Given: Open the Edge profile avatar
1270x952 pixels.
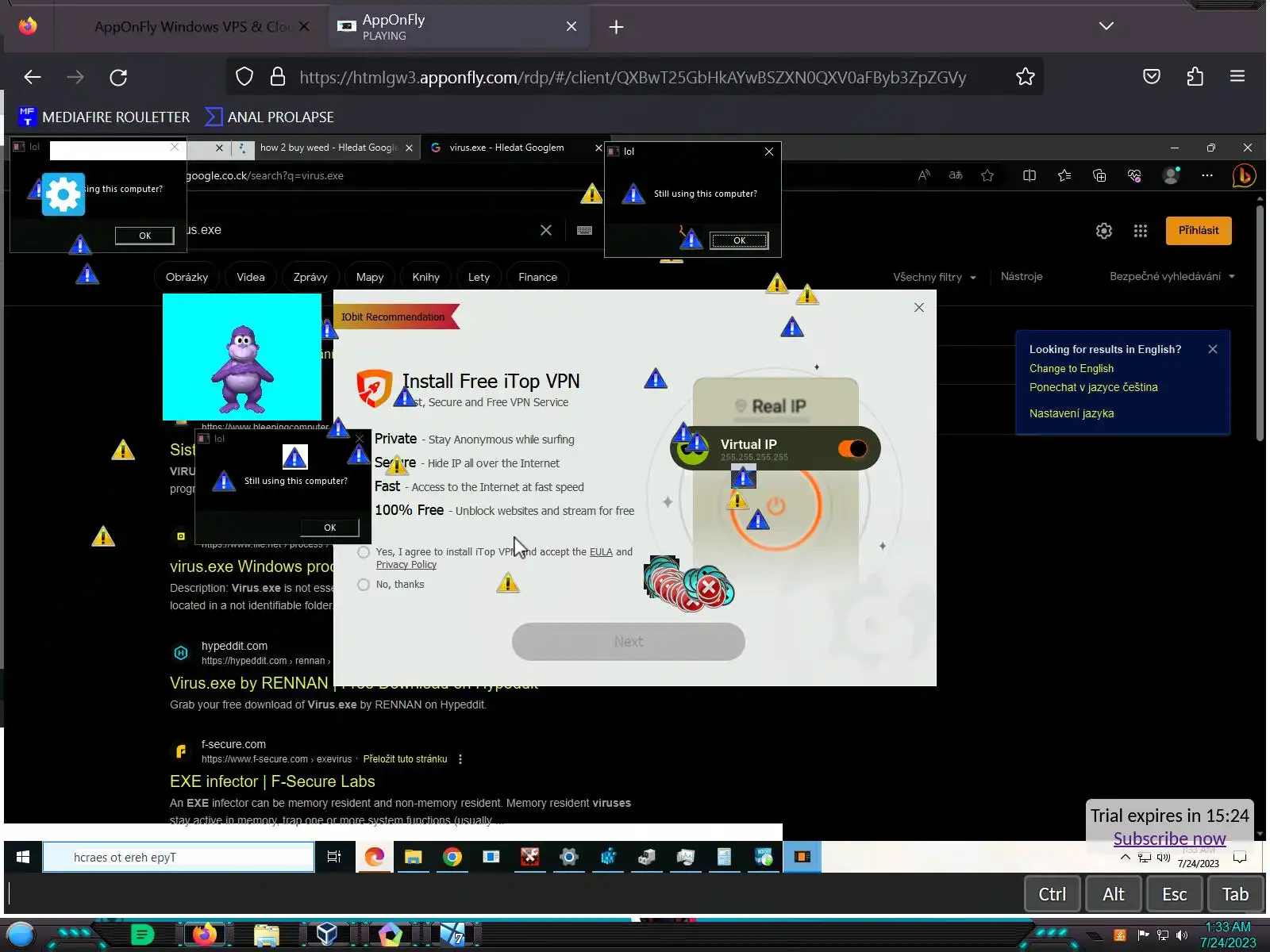Looking at the screenshot, I should (1171, 175).
